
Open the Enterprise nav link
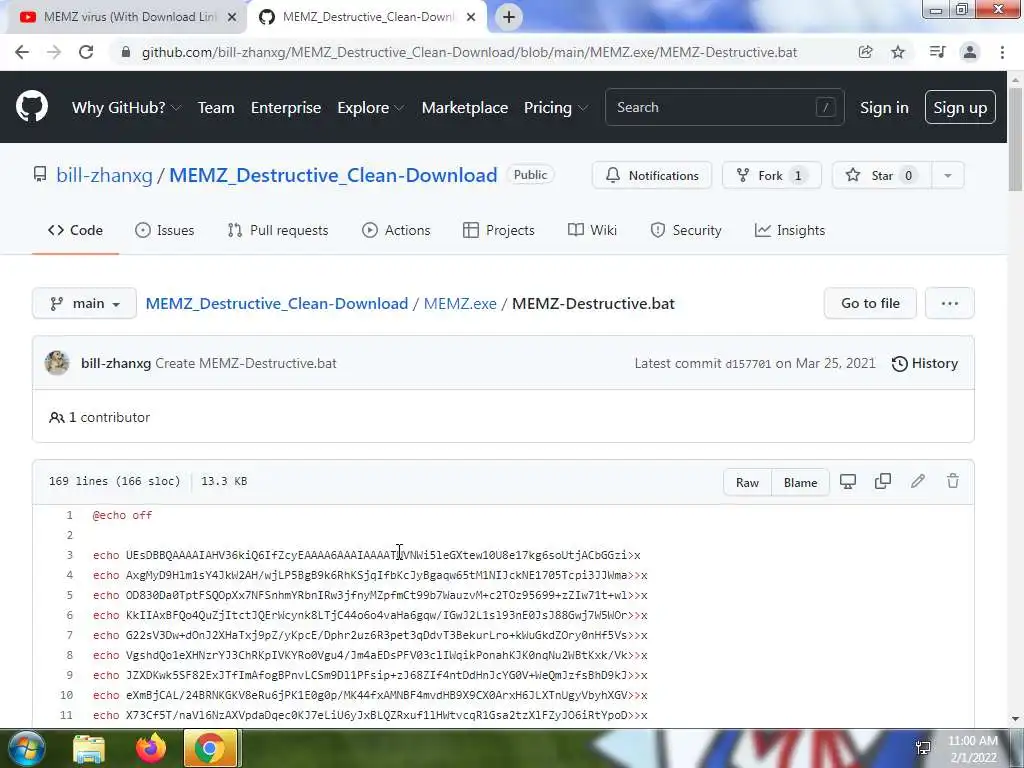coord(286,107)
